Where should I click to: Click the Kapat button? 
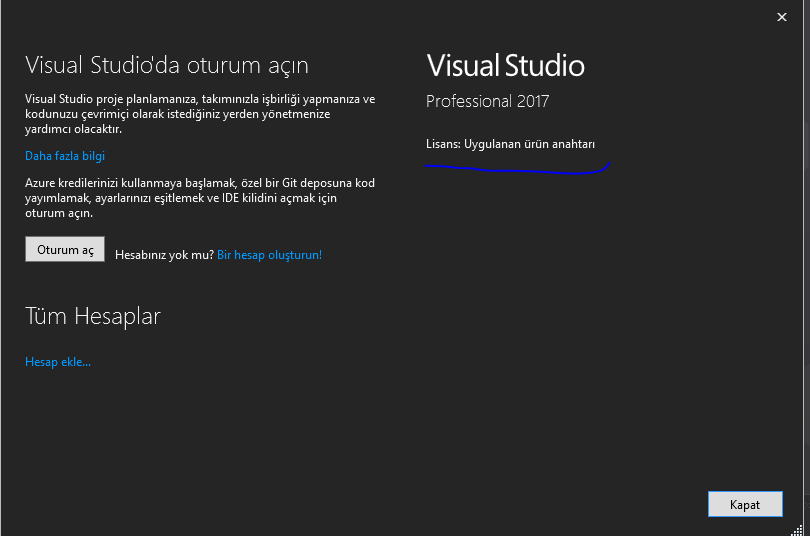(745, 504)
